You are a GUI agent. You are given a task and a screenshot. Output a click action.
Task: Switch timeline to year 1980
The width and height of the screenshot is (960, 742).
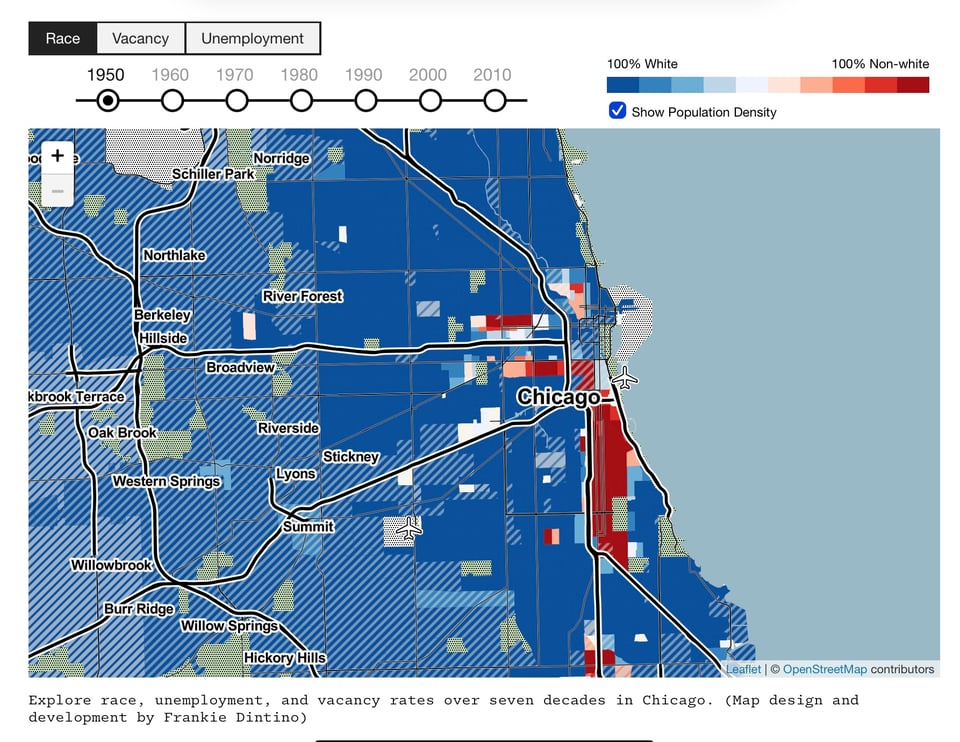tap(301, 101)
